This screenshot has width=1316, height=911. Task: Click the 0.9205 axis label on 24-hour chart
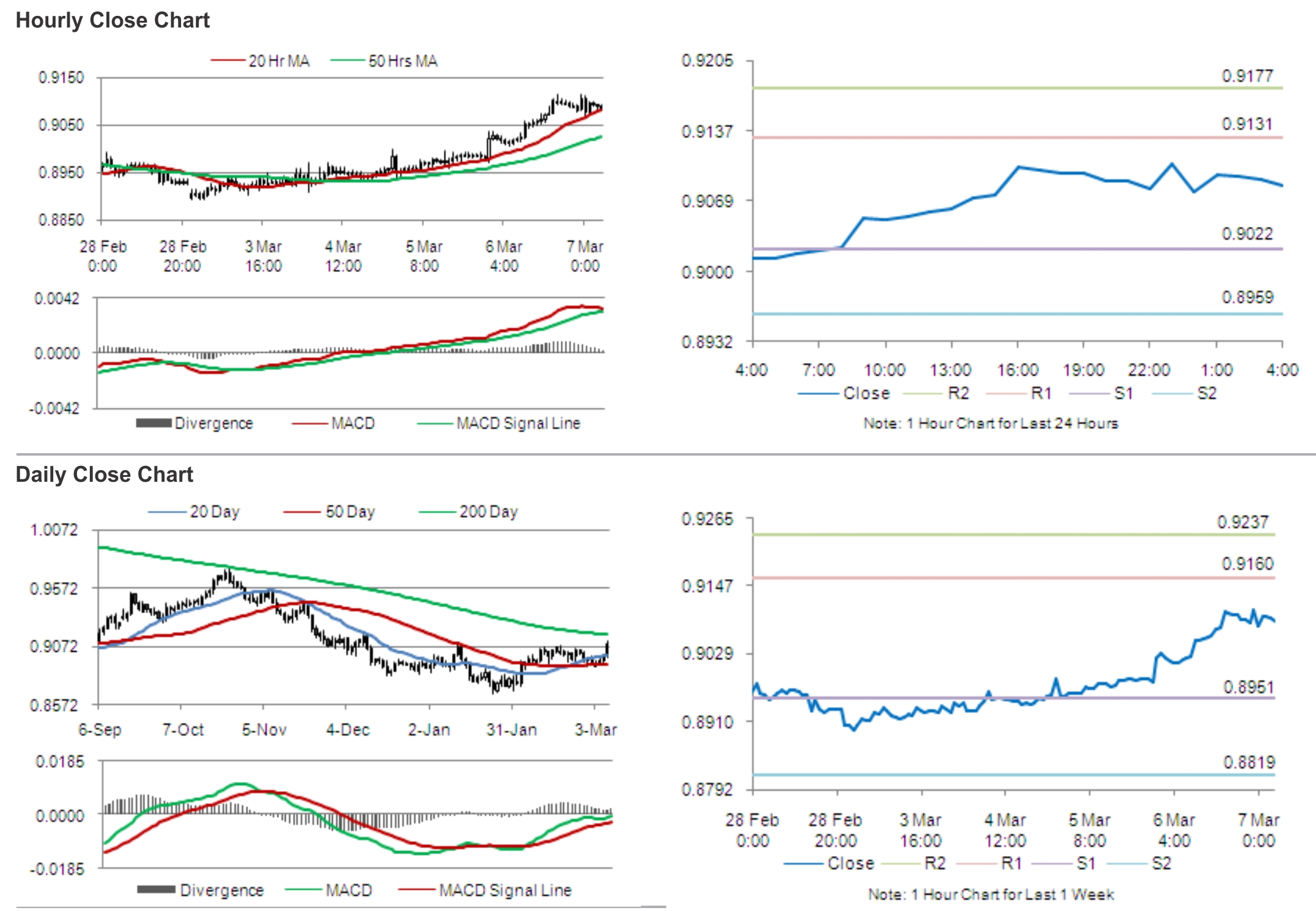(x=707, y=61)
